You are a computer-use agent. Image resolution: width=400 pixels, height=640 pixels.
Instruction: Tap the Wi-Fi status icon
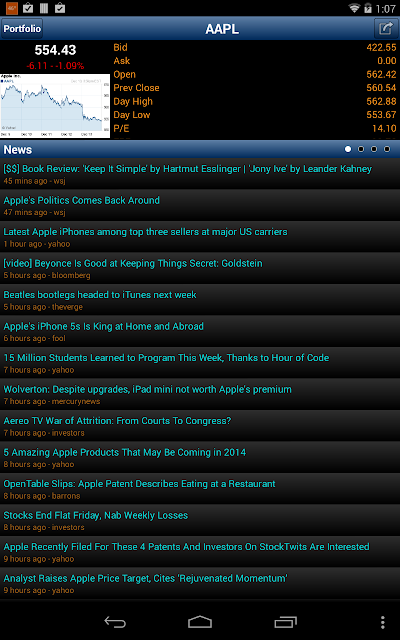(354, 8)
